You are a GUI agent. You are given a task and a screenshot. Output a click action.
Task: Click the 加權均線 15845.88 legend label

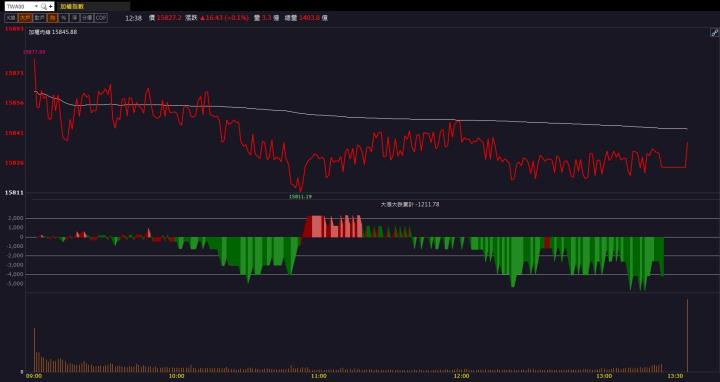[x=53, y=32]
